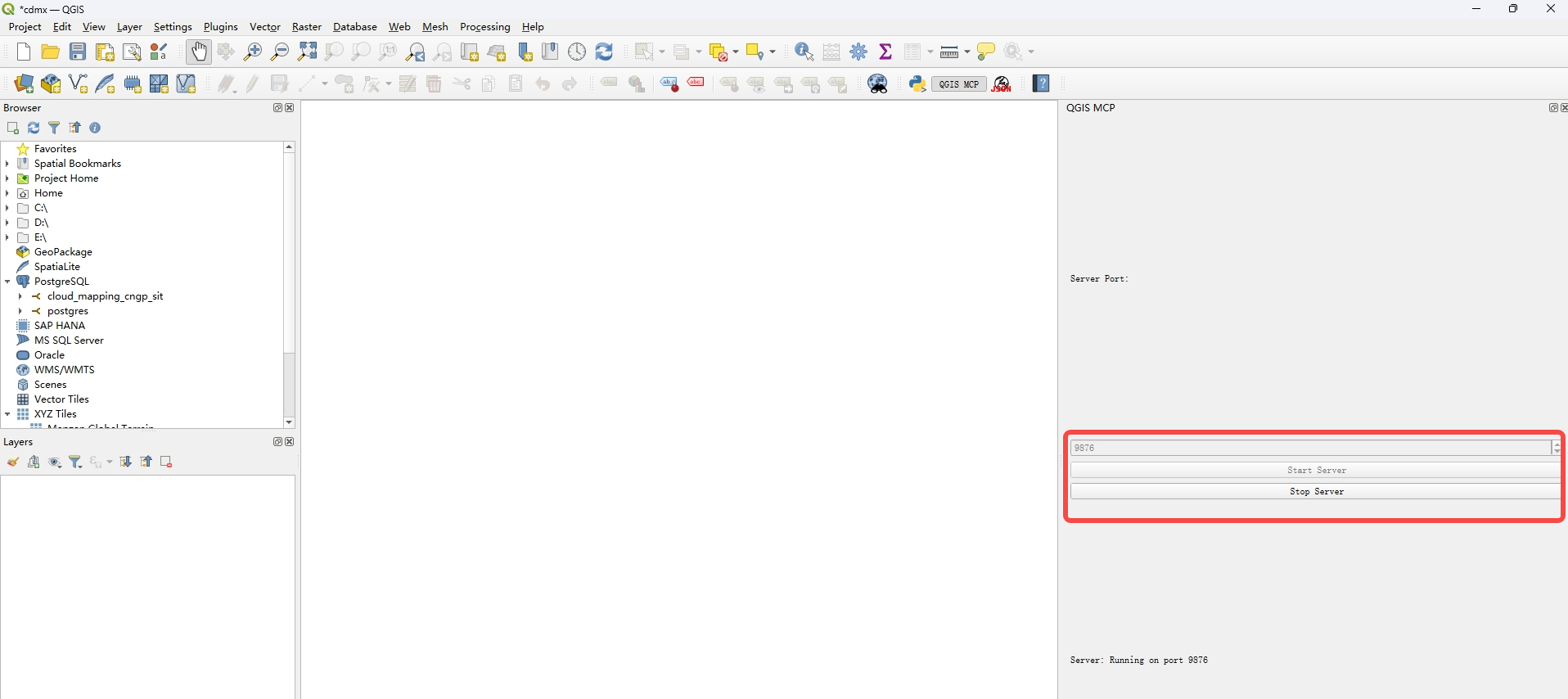Open the Temporal Controller clock icon

click(577, 52)
